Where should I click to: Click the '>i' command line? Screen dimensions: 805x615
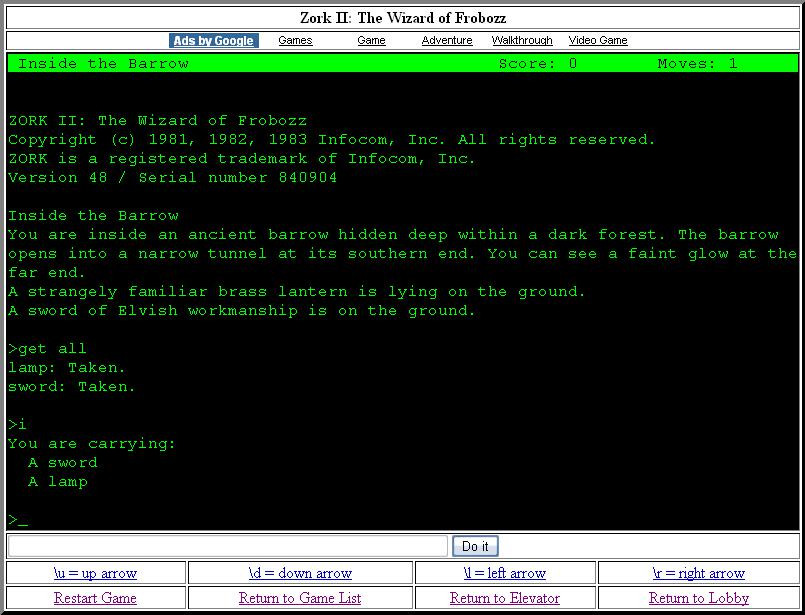pos(17,425)
